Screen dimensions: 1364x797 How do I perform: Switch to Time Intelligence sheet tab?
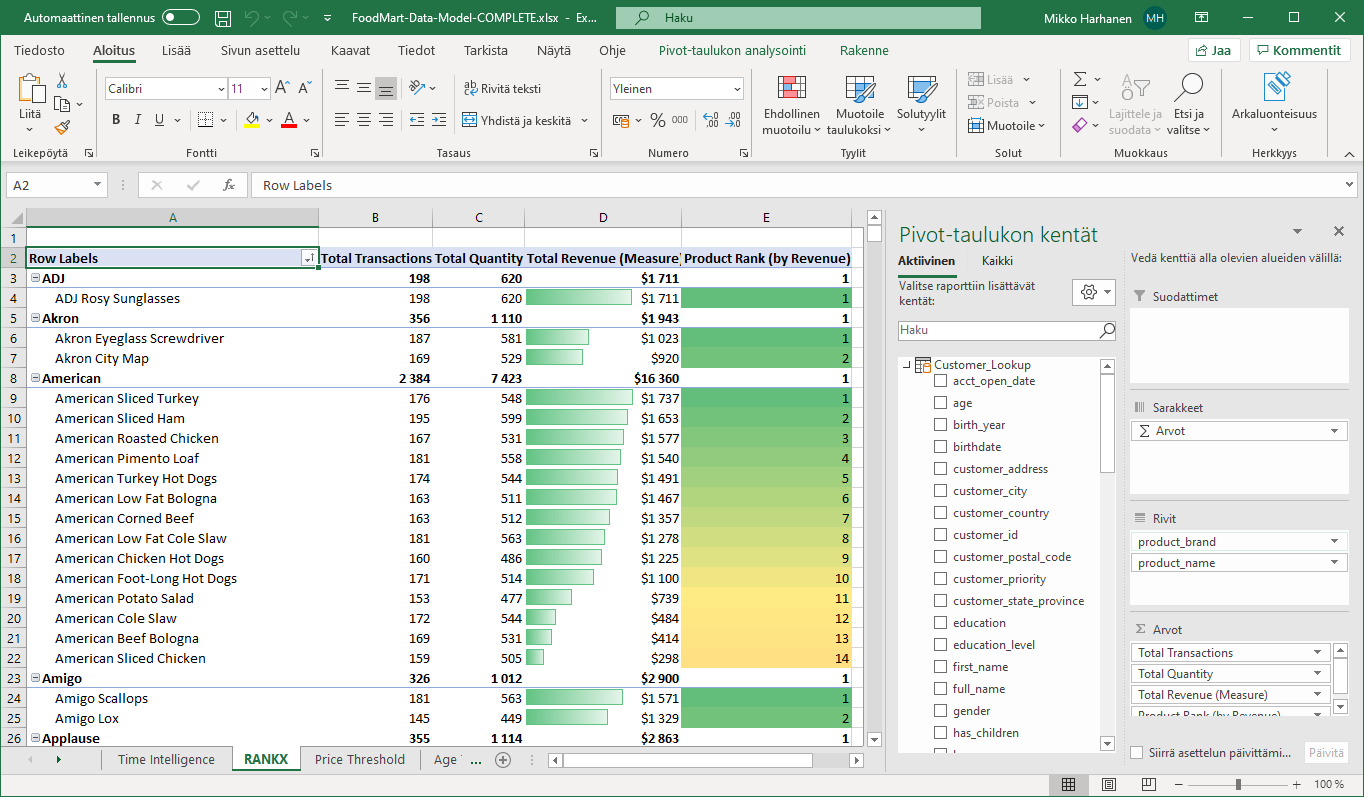(x=166, y=759)
